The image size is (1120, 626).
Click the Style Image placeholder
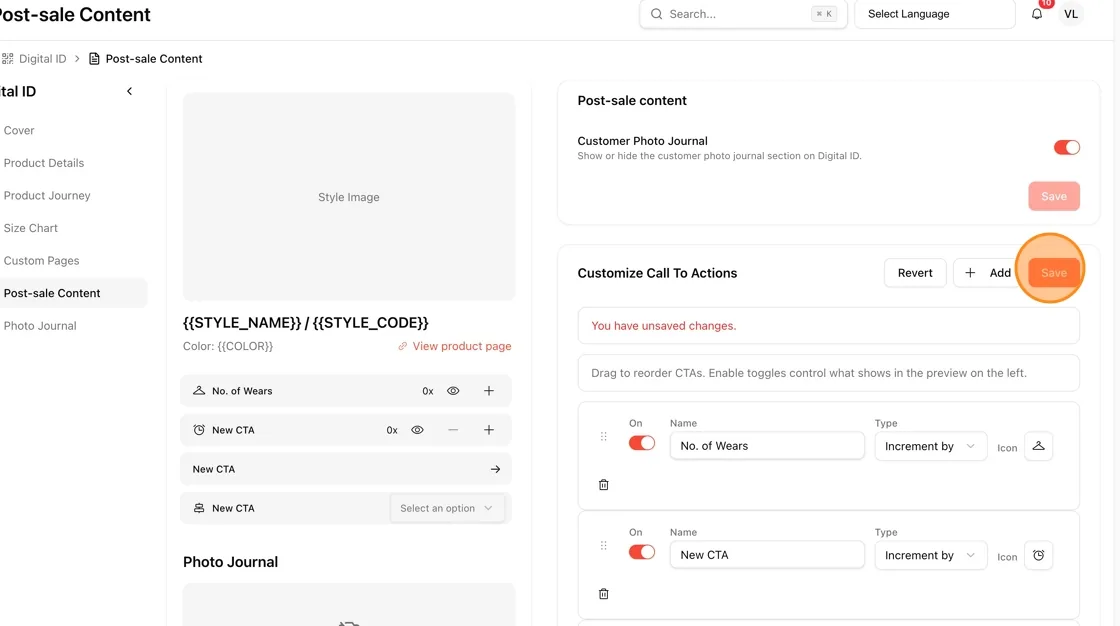pos(349,197)
